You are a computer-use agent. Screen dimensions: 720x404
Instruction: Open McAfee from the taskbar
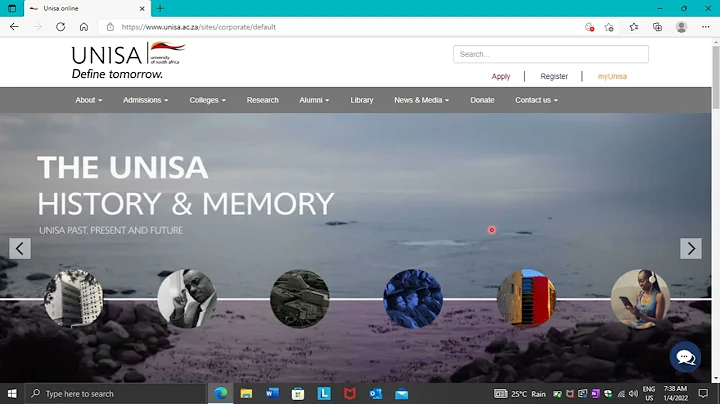tap(350, 393)
